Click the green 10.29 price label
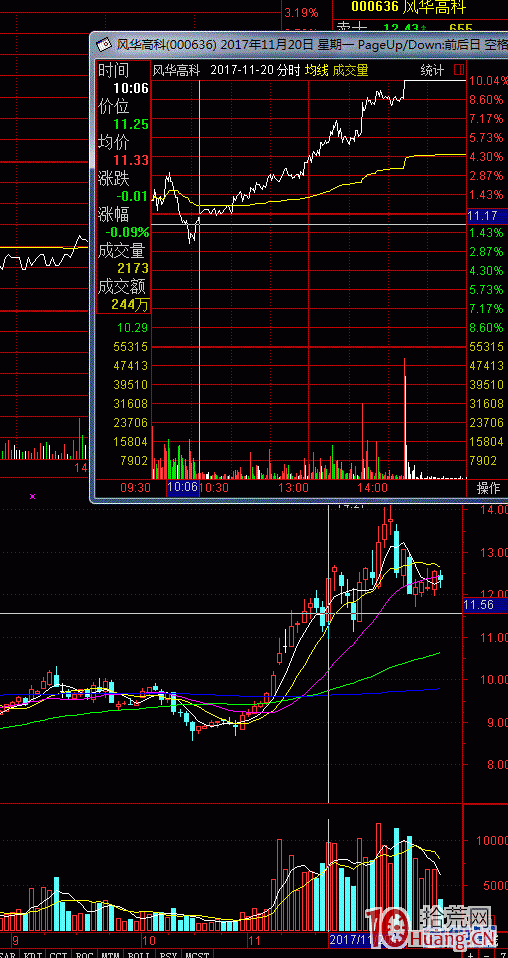The height and width of the screenshot is (958, 508). 132,327
